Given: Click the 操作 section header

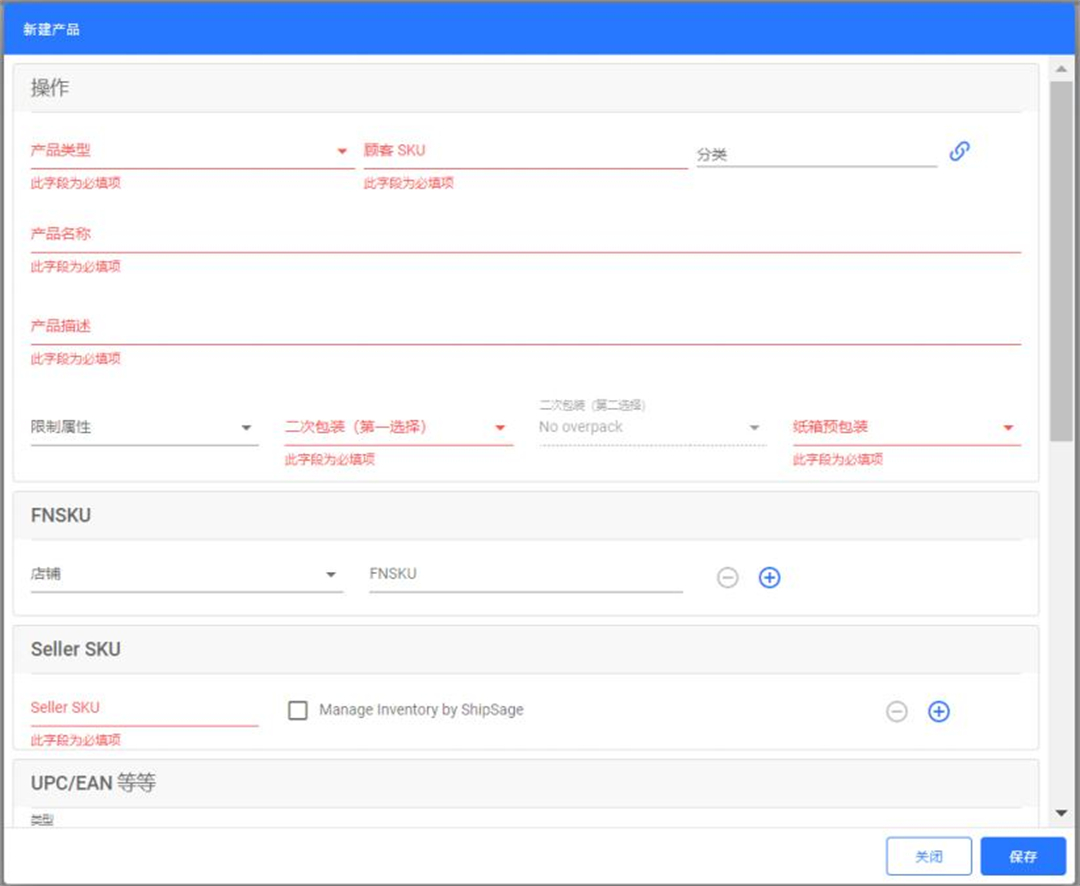Looking at the screenshot, I should pyautogui.click(x=526, y=88).
